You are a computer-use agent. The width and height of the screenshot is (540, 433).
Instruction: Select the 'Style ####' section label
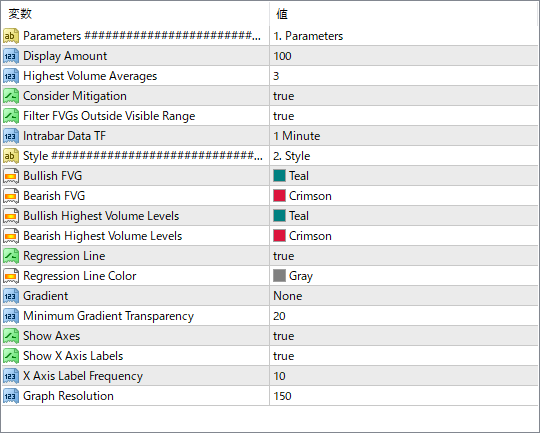click(143, 156)
